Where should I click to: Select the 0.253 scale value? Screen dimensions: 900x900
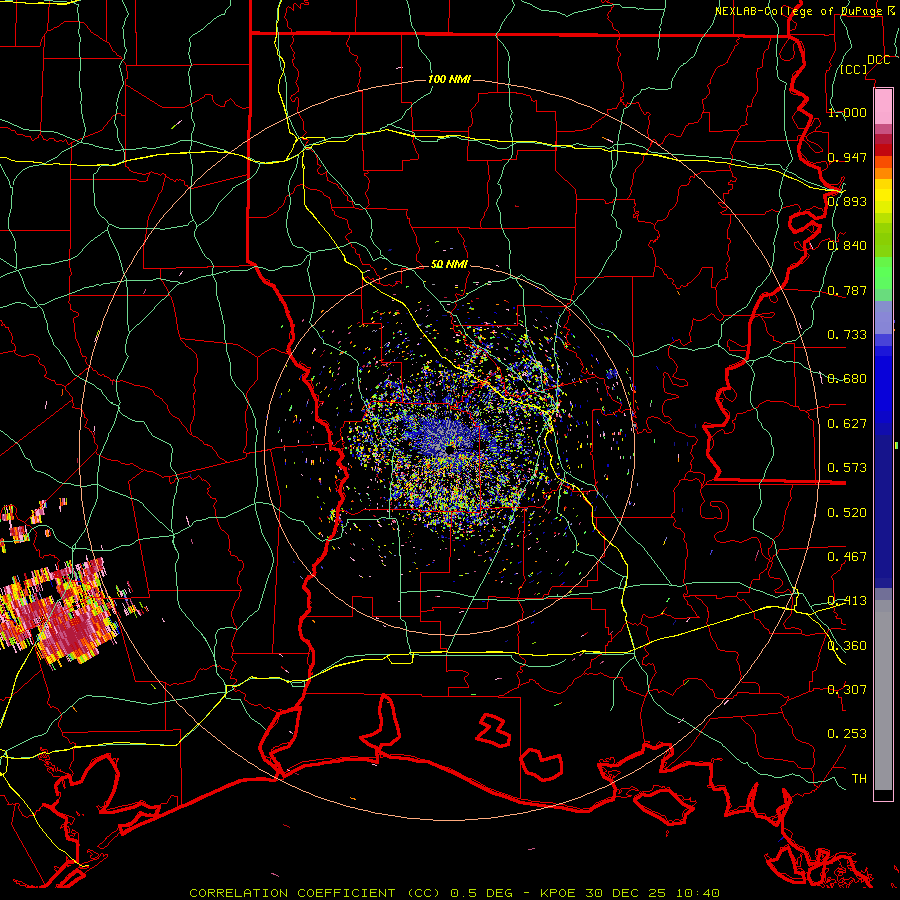point(847,734)
